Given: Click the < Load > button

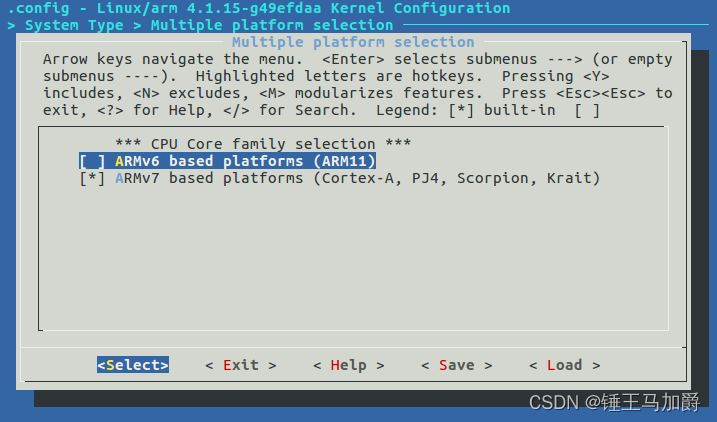Looking at the screenshot, I should pyautogui.click(x=564, y=365).
